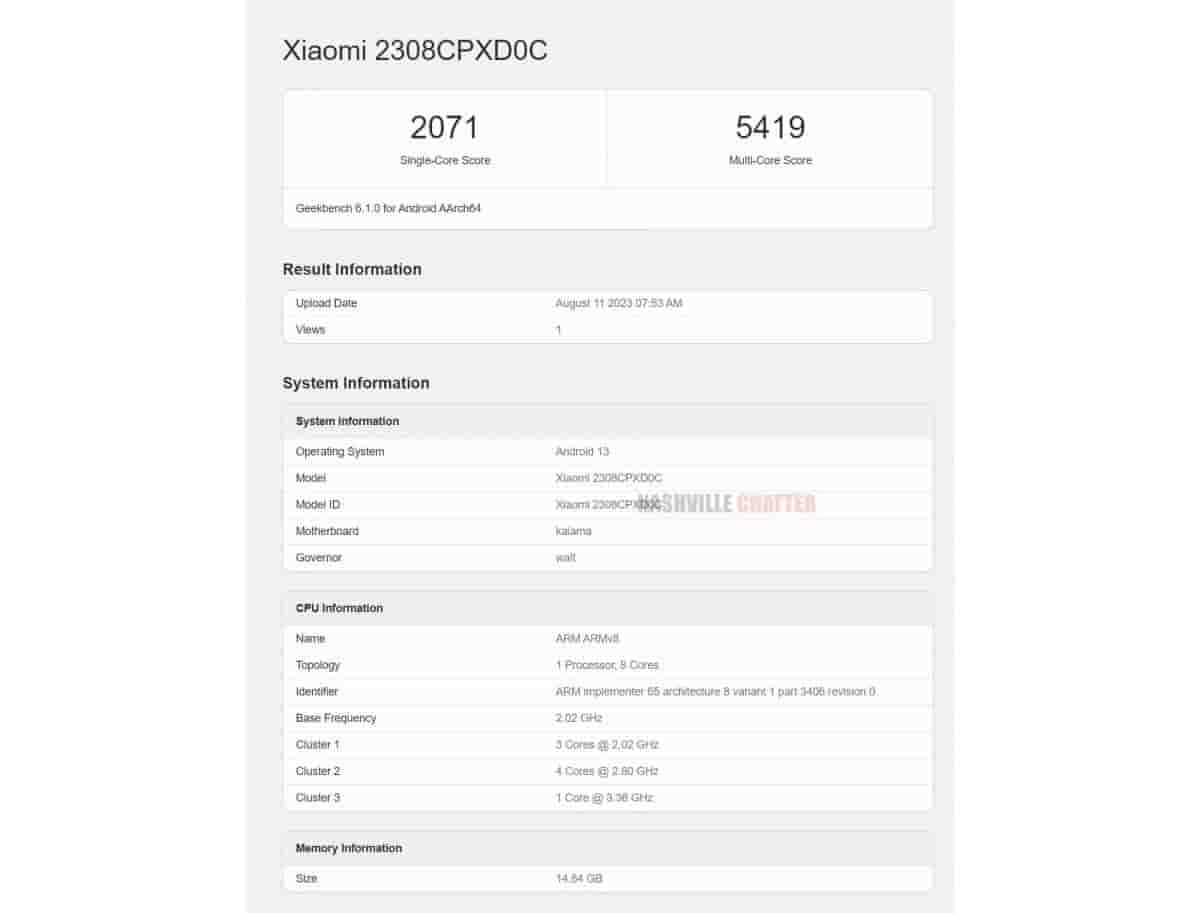This screenshot has width=1200, height=913.
Task: Click the CPU Information table header
Action: [339, 608]
